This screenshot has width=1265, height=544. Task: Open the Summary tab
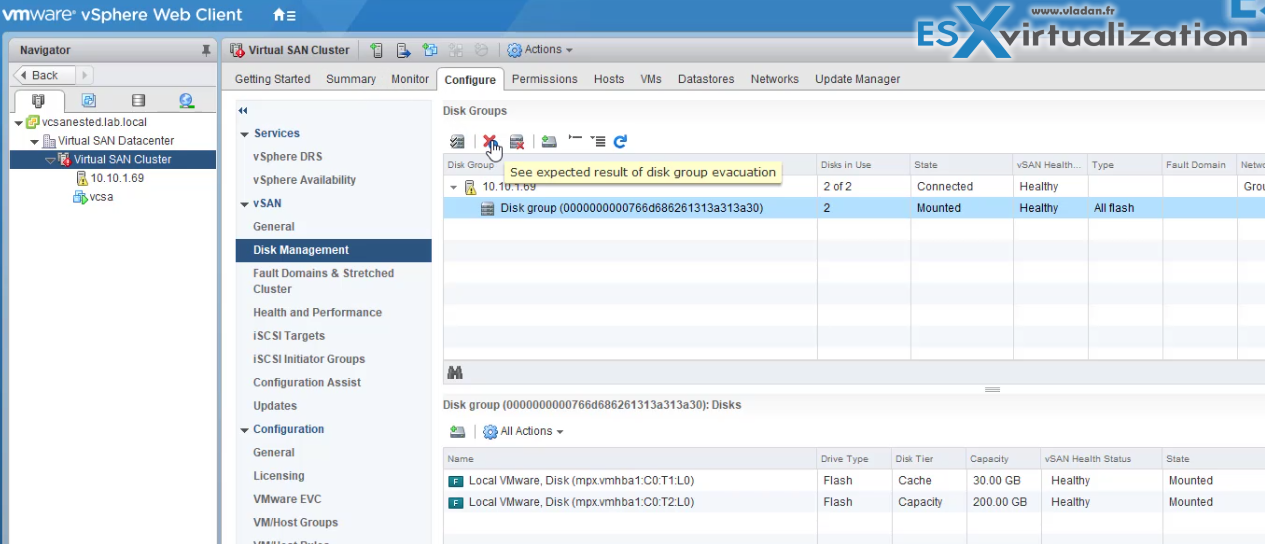351,79
